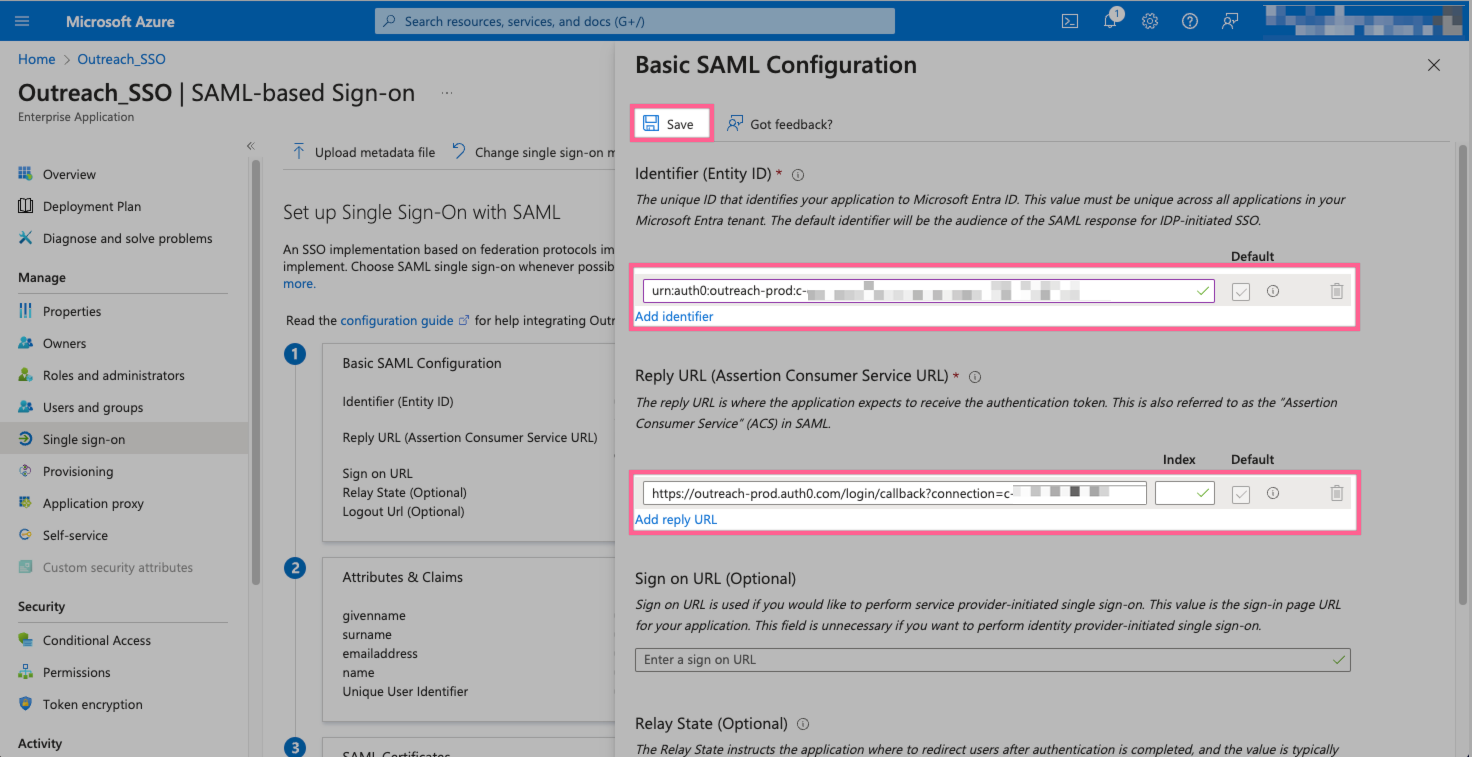This screenshot has height=757, width=1472.
Task: Open Deployment Plan in the sidebar
Action: (x=92, y=206)
